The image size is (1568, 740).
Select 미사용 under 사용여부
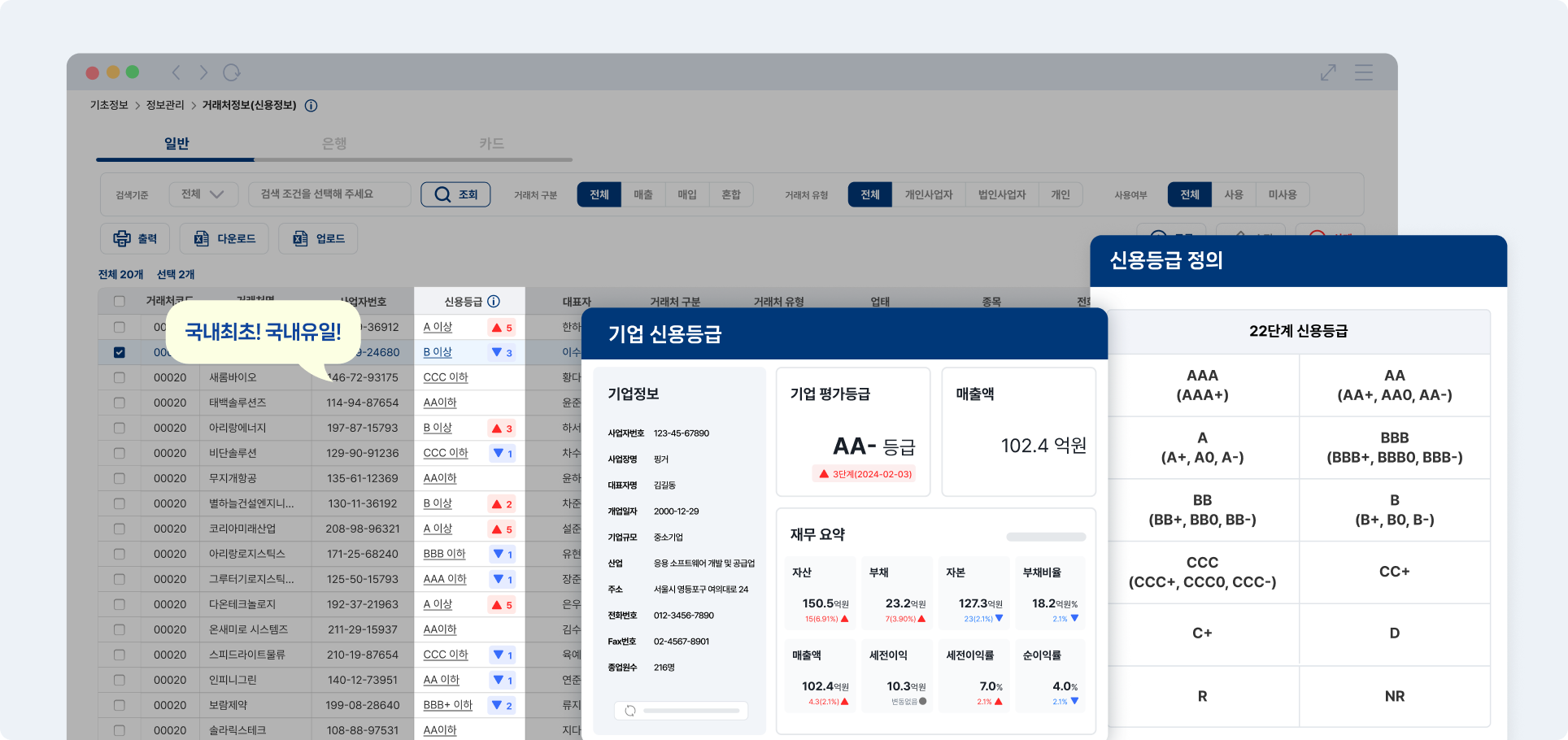click(x=1283, y=194)
